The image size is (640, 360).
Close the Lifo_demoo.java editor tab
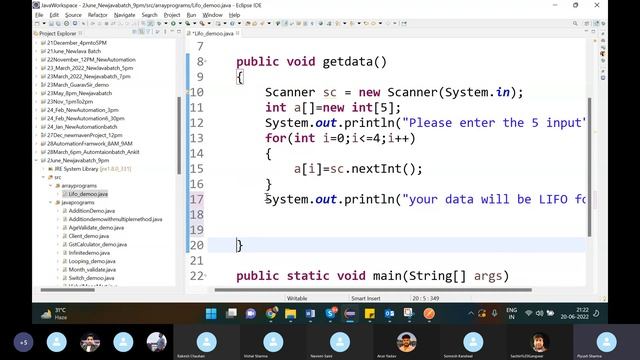click(x=238, y=33)
